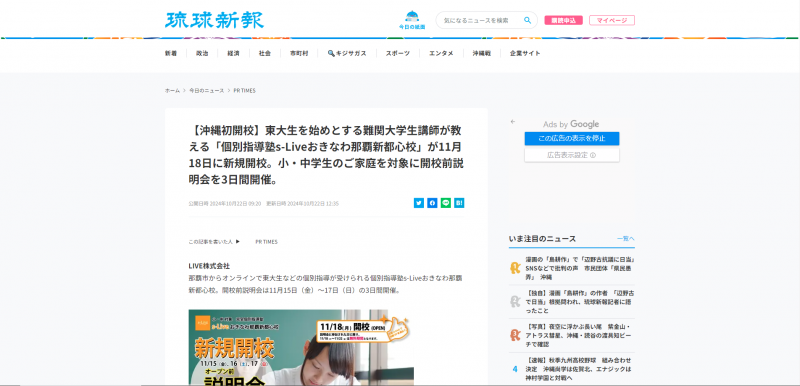This screenshot has width=800, height=386.
Task: Open today's newspaper icon in header
Action: point(412,20)
